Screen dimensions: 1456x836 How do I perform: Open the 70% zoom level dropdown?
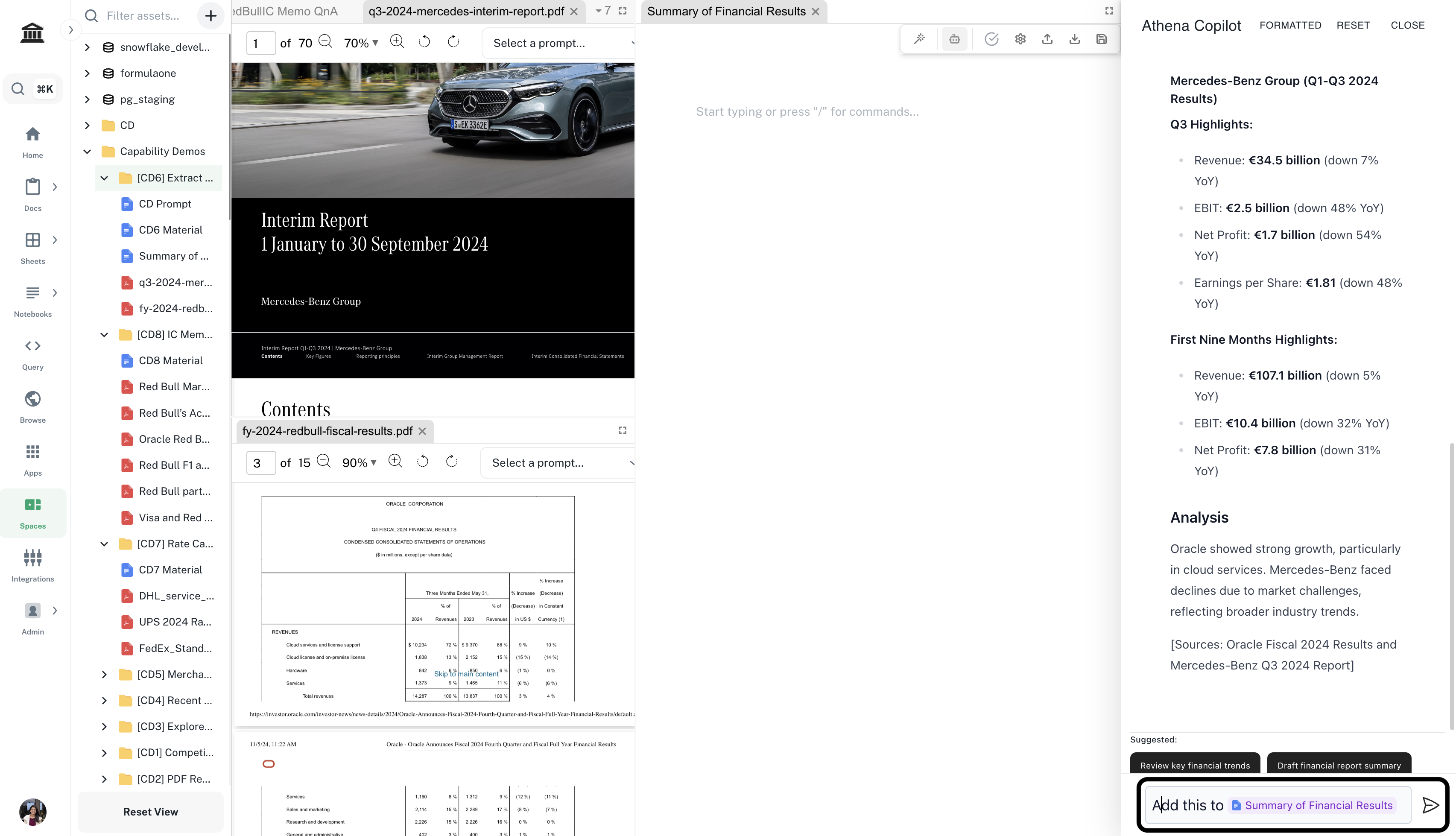coord(361,43)
